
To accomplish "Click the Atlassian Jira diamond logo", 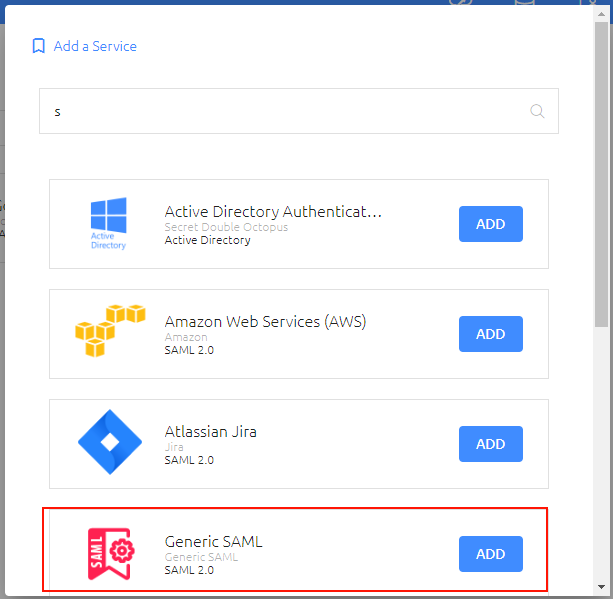I will tap(110, 442).
